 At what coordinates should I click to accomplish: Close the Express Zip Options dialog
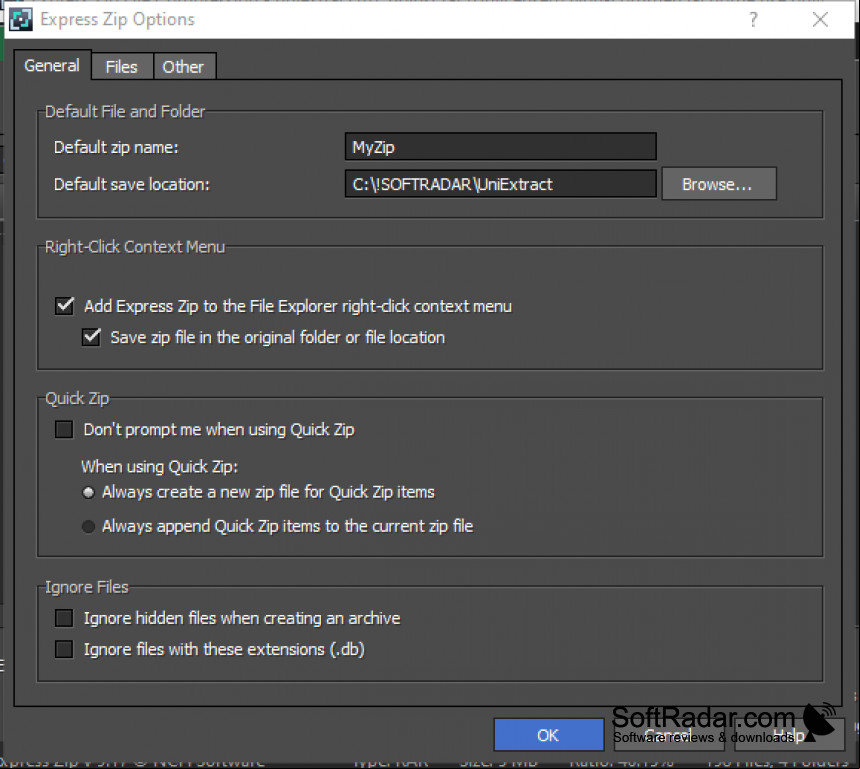(820, 20)
